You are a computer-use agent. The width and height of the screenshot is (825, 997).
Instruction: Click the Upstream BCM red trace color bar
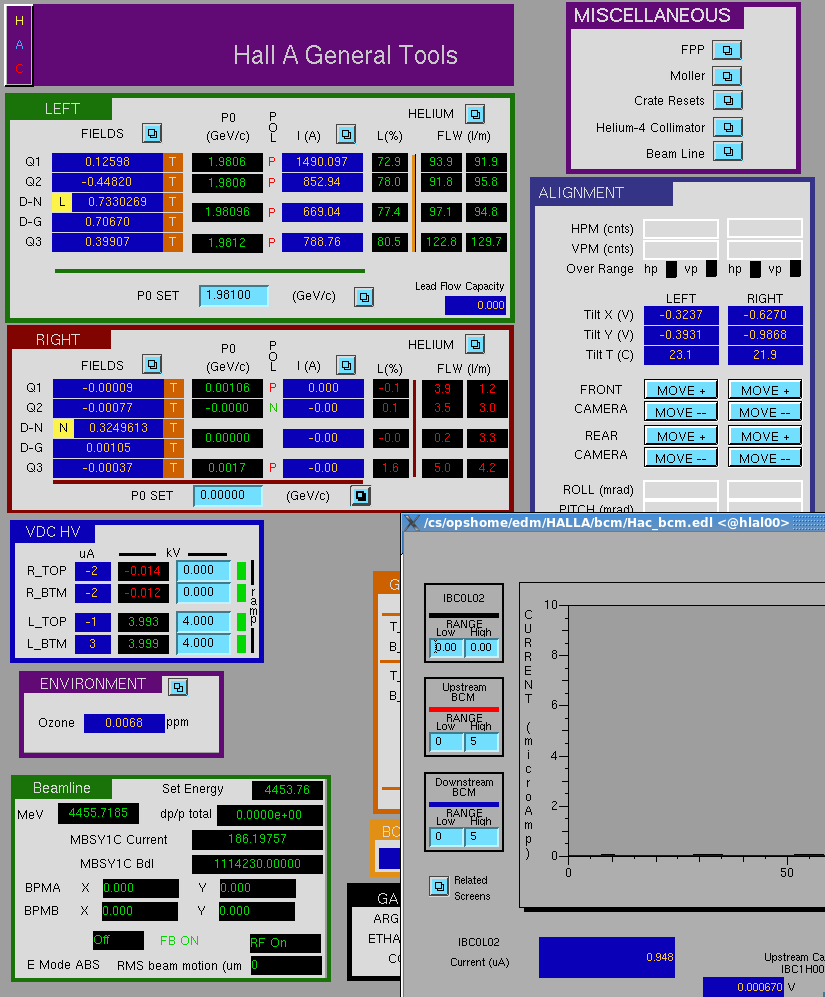[x=464, y=709]
